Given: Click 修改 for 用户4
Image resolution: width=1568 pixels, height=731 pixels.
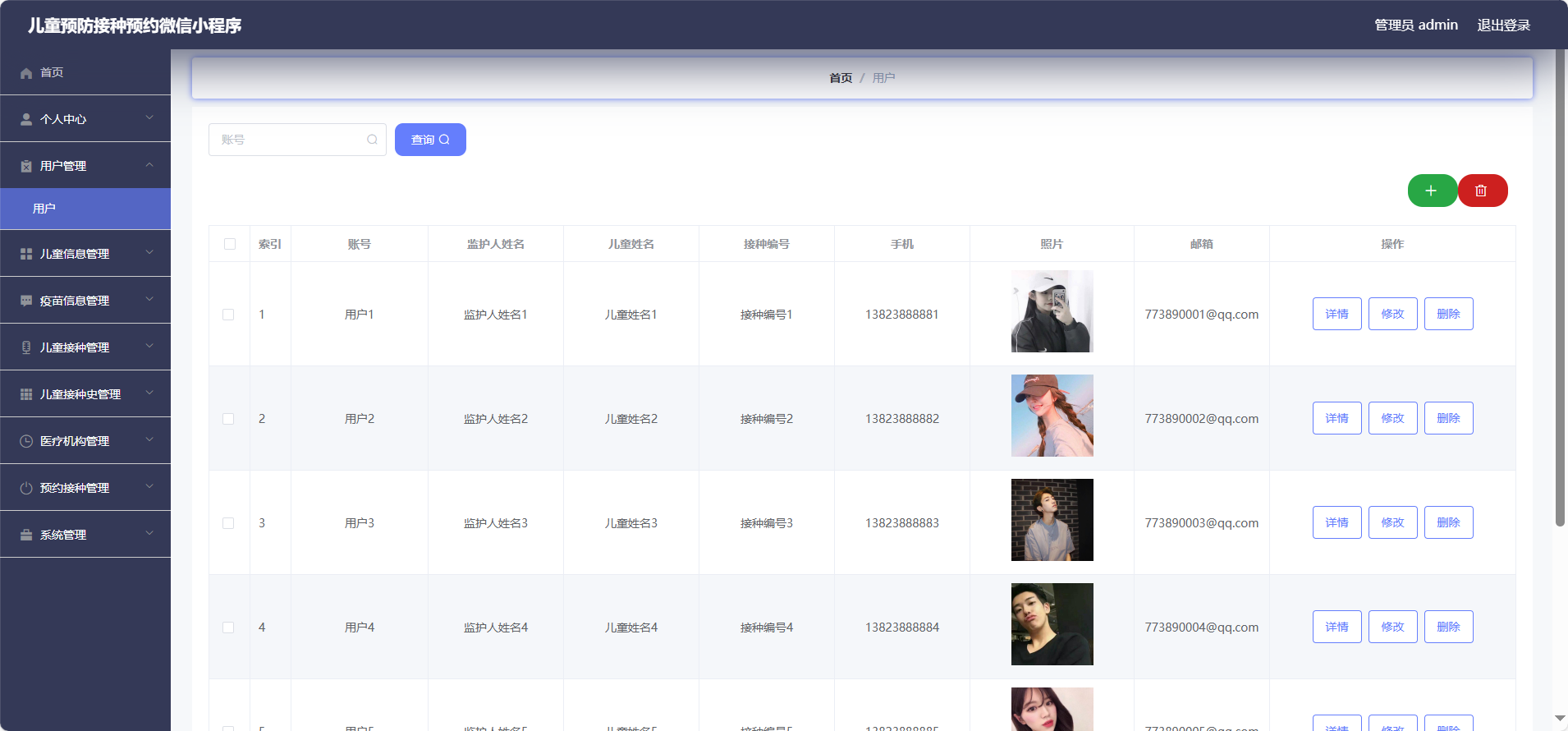Looking at the screenshot, I should click(1393, 627).
